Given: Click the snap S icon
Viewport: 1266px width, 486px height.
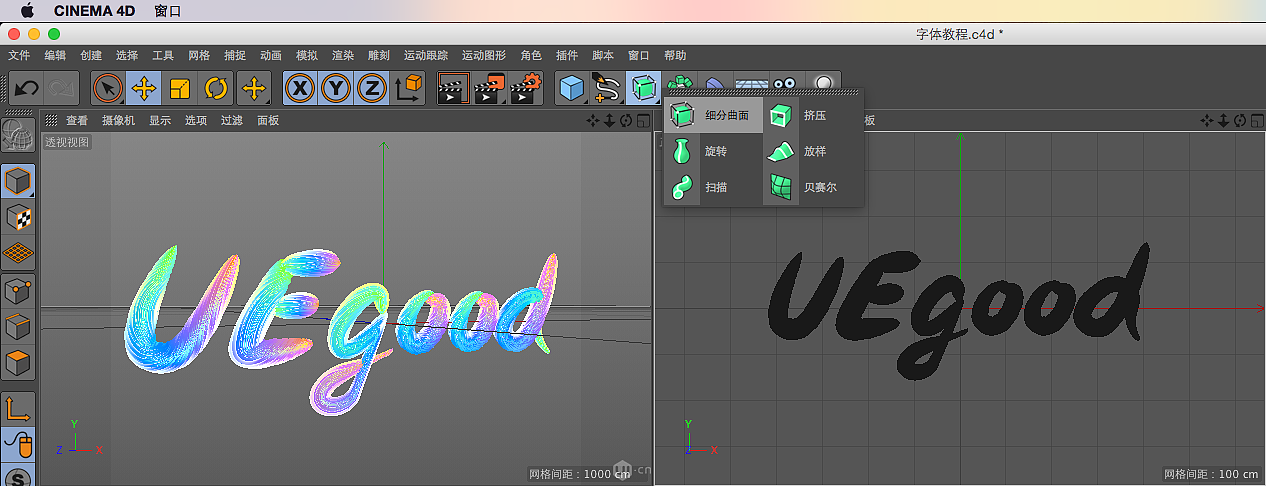Looking at the screenshot, I should click(x=18, y=476).
